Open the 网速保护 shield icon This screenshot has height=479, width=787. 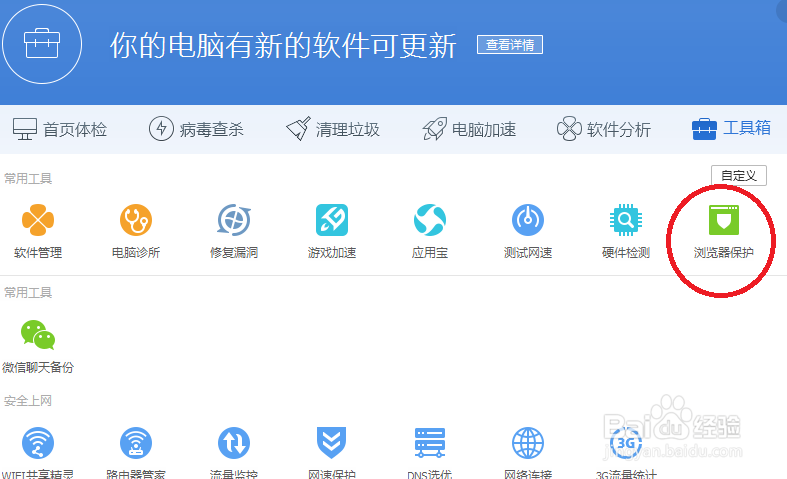click(332, 442)
